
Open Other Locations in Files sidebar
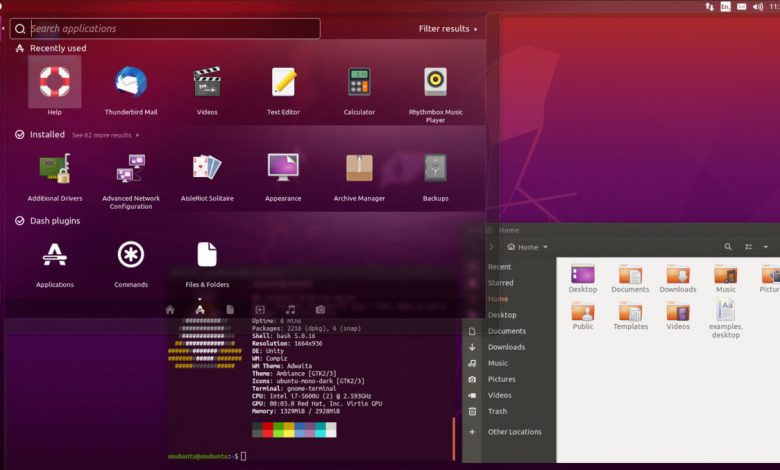(x=514, y=432)
